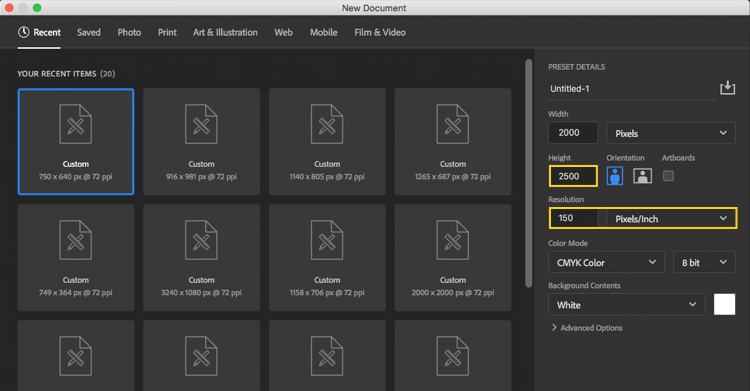Image resolution: width=750 pixels, height=391 pixels.
Task: Switch to the Recent tab
Action: coord(39,33)
